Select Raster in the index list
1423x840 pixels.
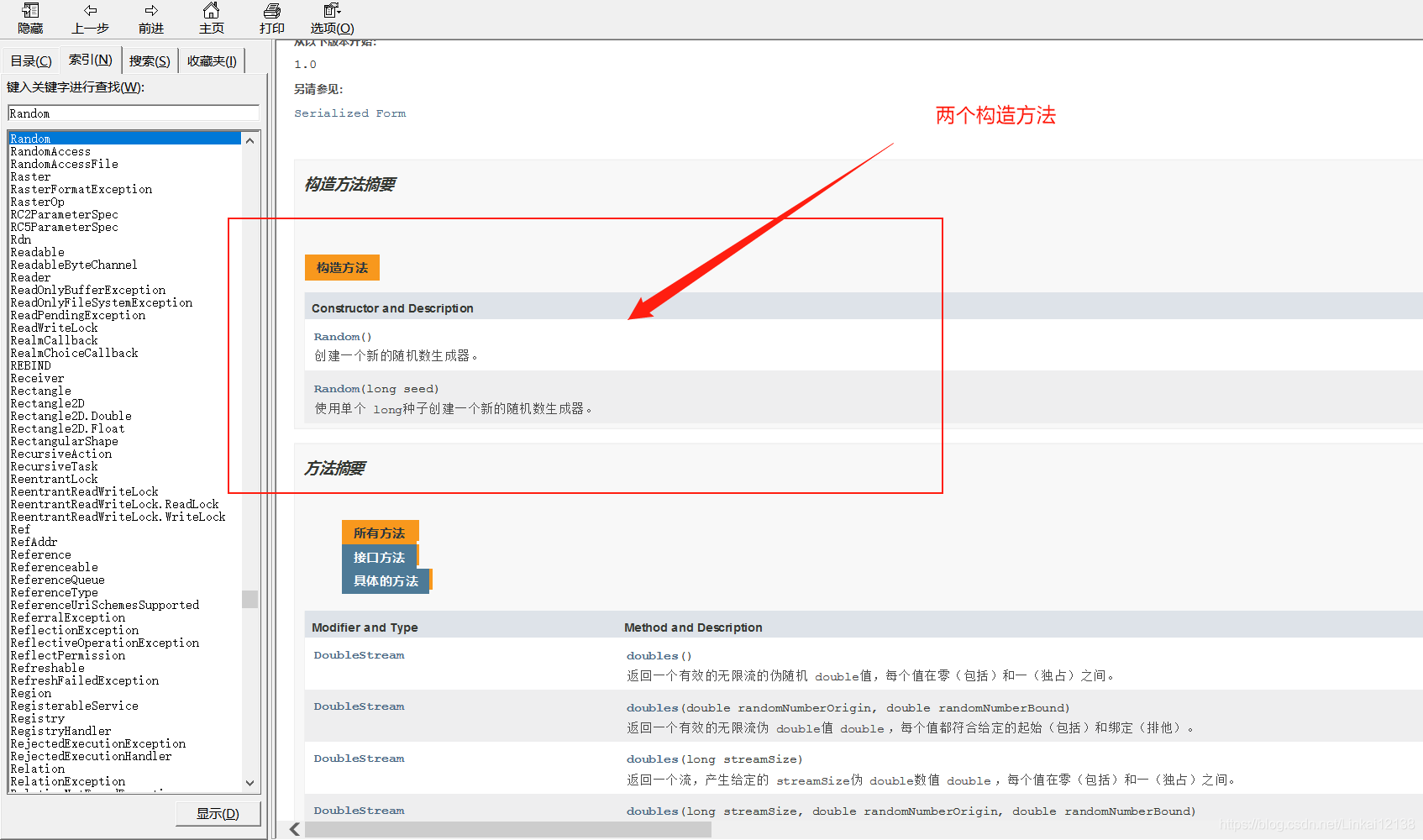[x=30, y=176]
